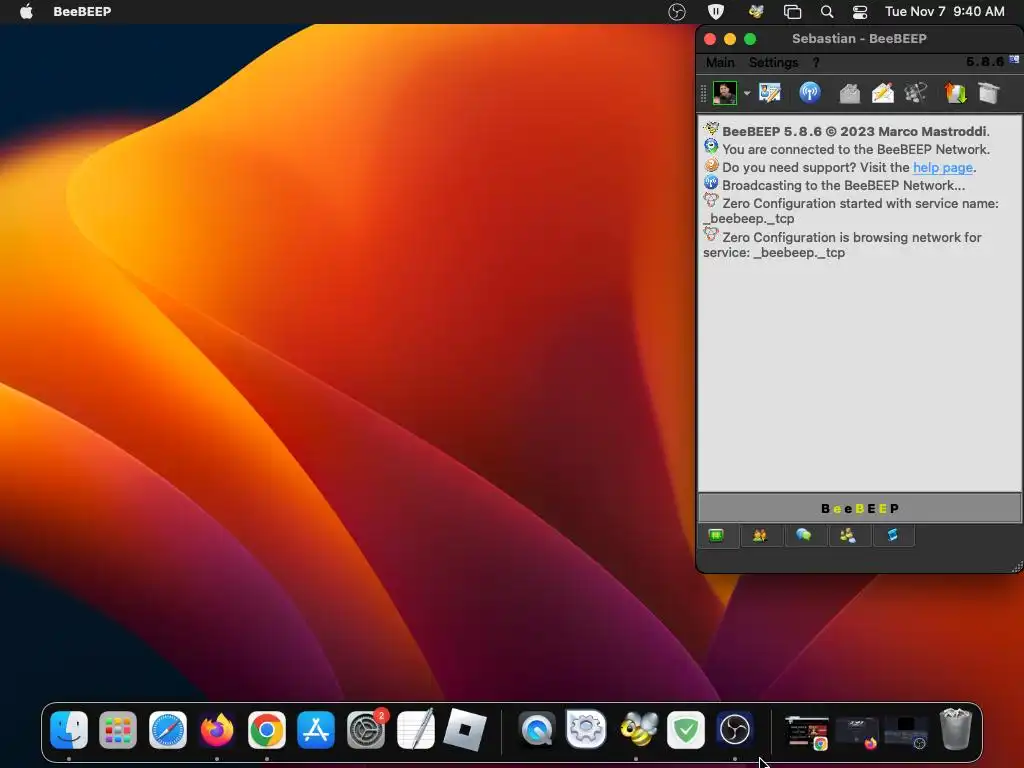1024x768 pixels.
Task: Switch to the blue saved chats tab
Action: tap(892, 536)
